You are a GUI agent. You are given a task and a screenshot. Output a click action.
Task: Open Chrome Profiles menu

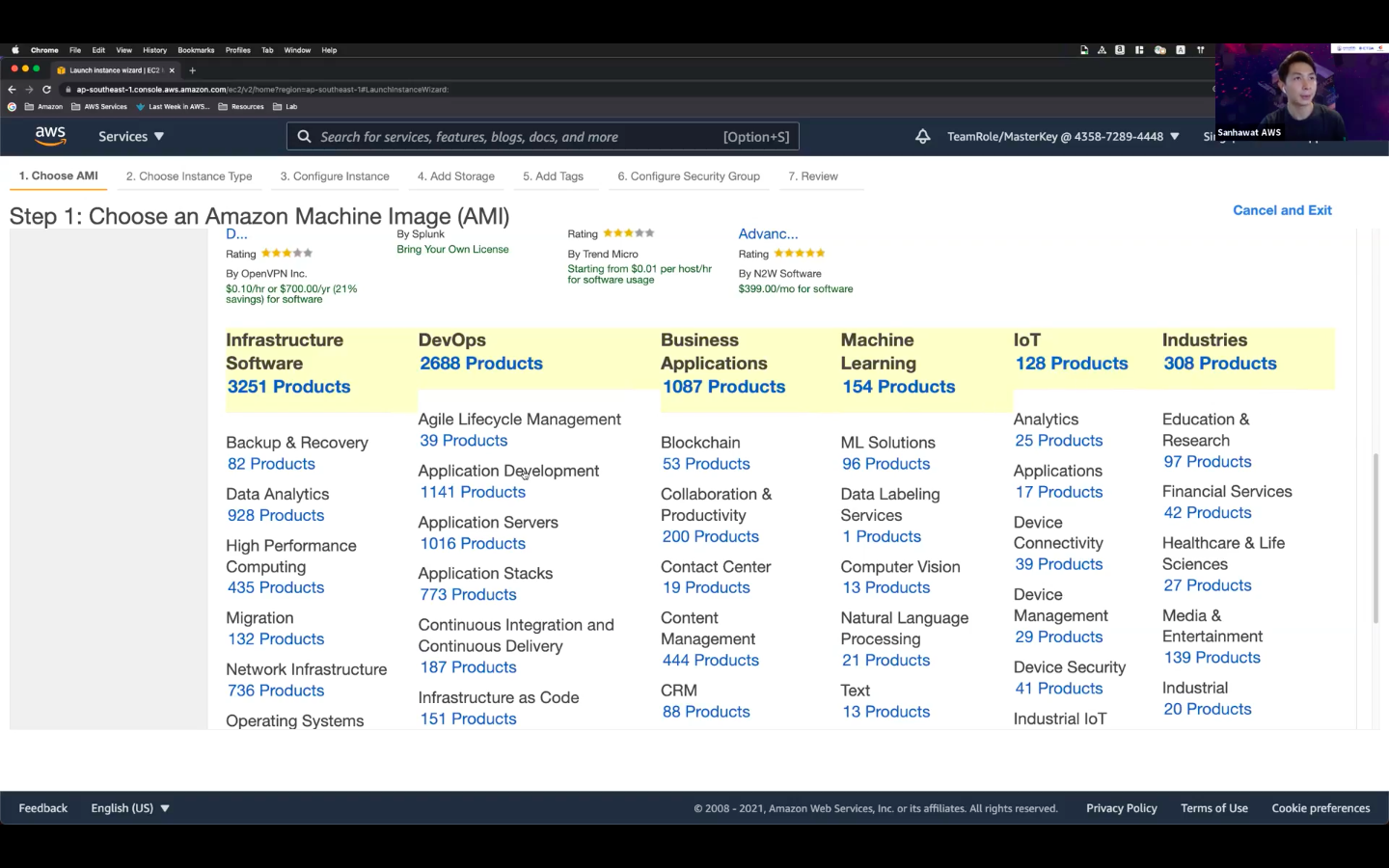point(237,50)
